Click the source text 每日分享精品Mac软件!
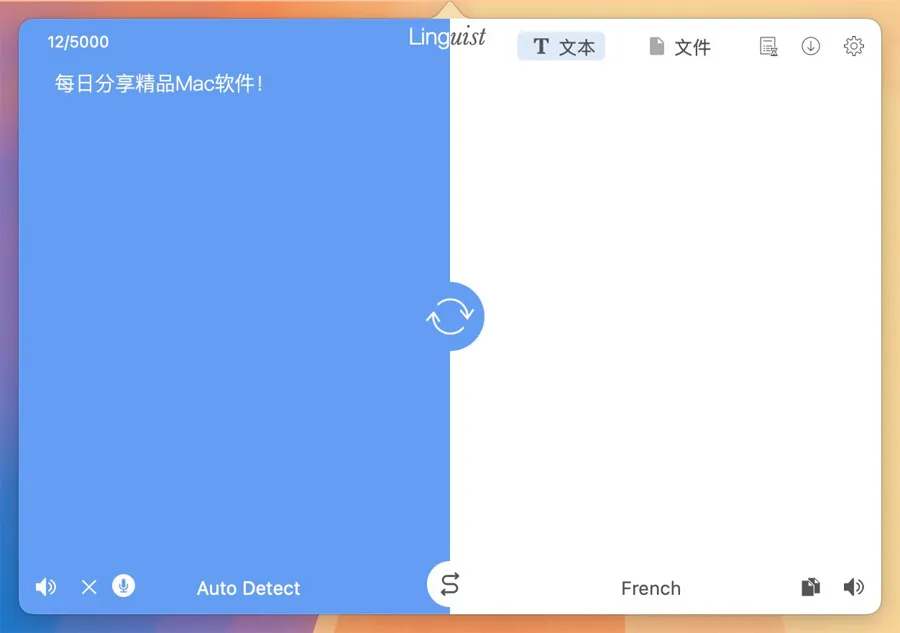Image resolution: width=900 pixels, height=633 pixels. coord(159,84)
